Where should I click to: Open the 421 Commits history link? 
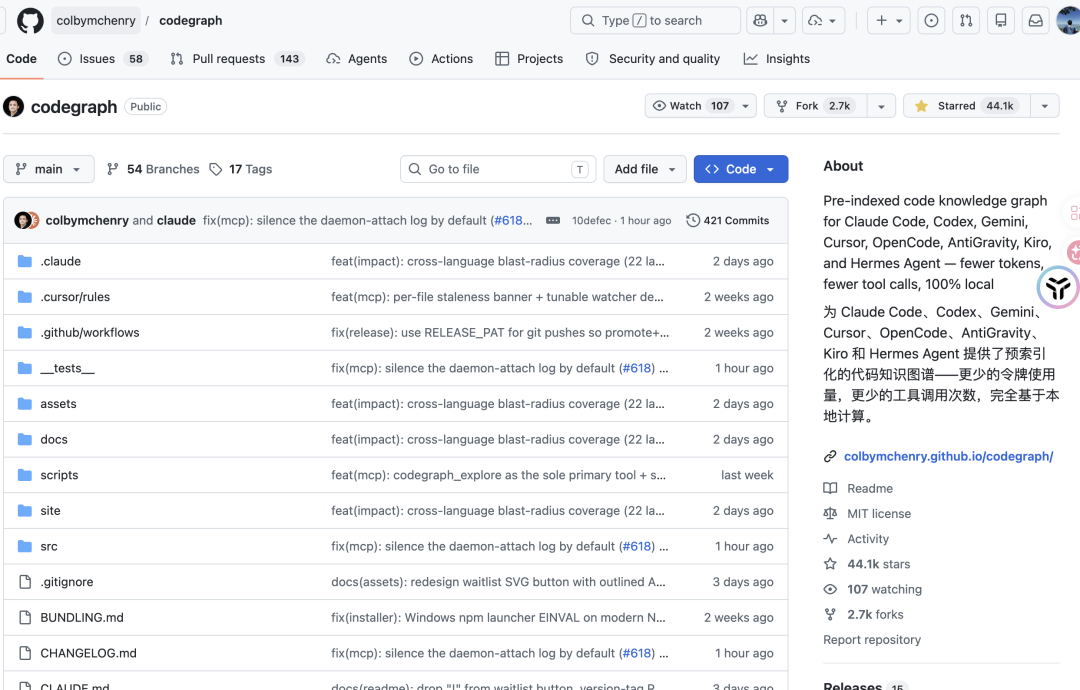[728, 220]
